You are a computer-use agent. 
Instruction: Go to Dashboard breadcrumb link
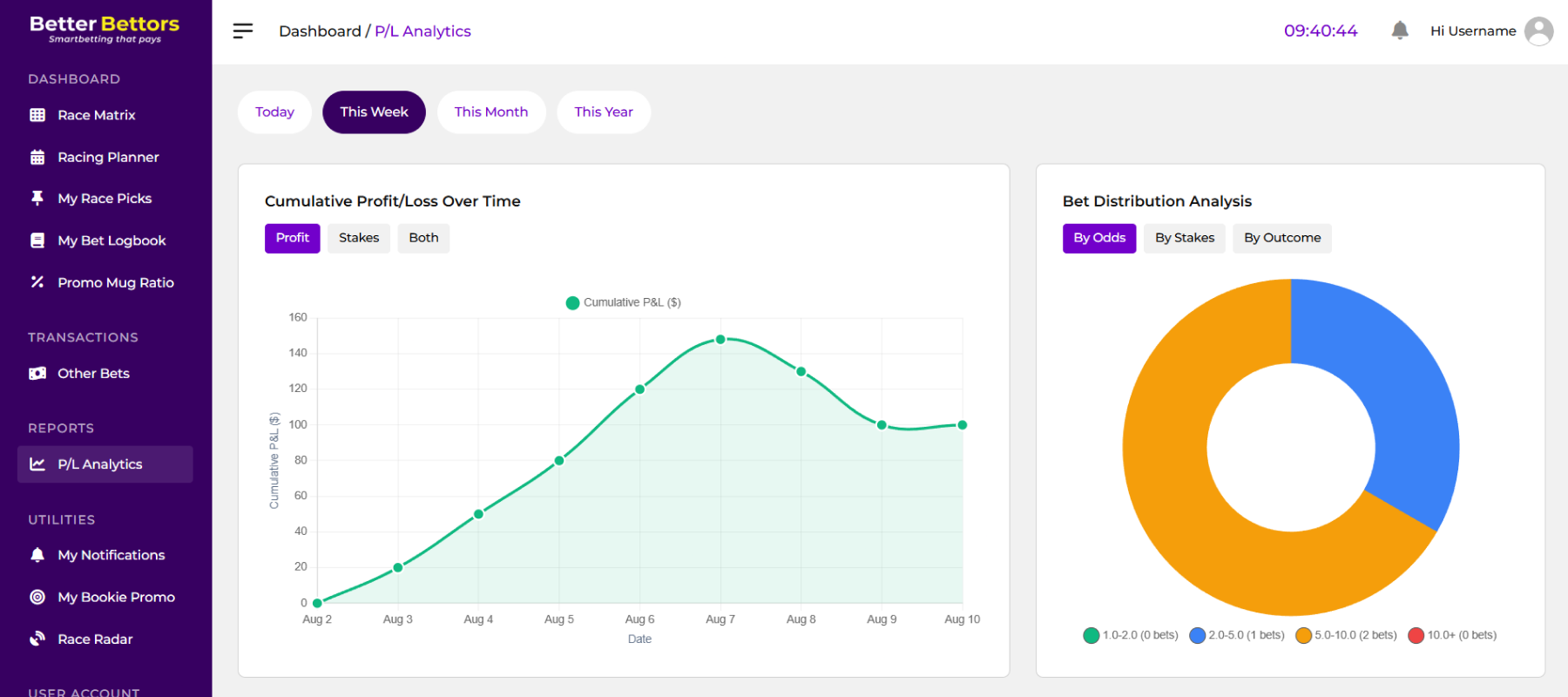[x=320, y=31]
